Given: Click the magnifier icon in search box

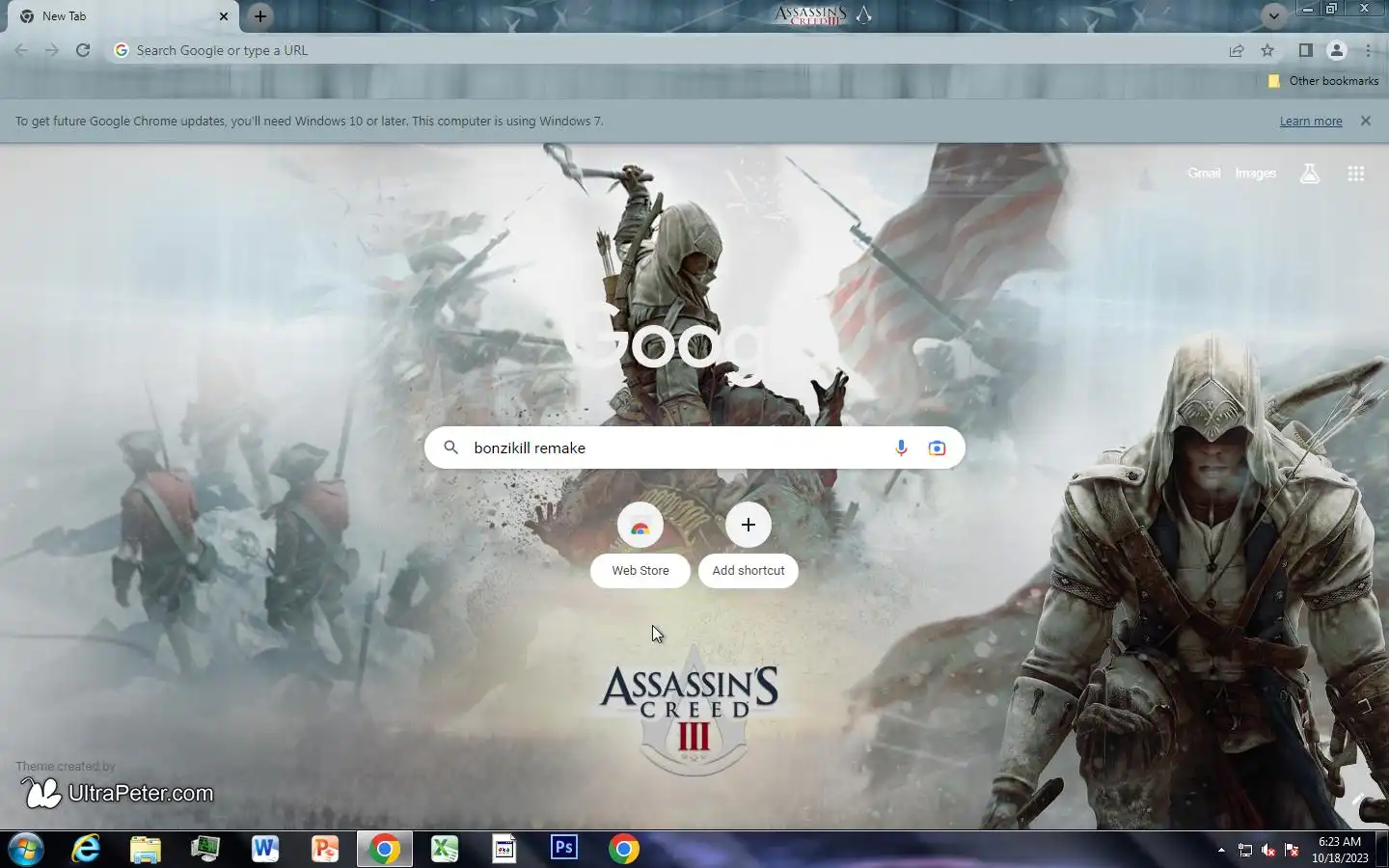Looking at the screenshot, I should 450,448.
